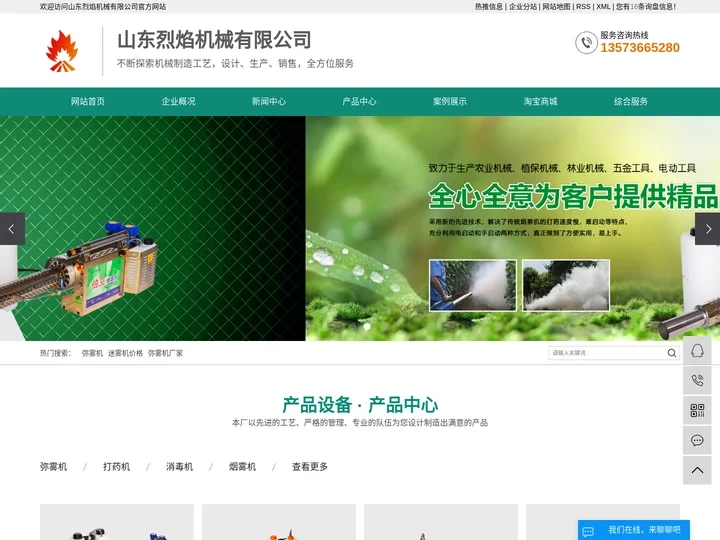Open 企业概况 navigation item

pyautogui.click(x=178, y=101)
